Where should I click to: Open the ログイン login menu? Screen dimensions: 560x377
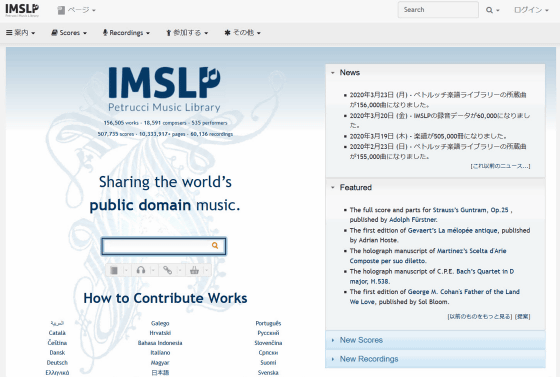531,10
